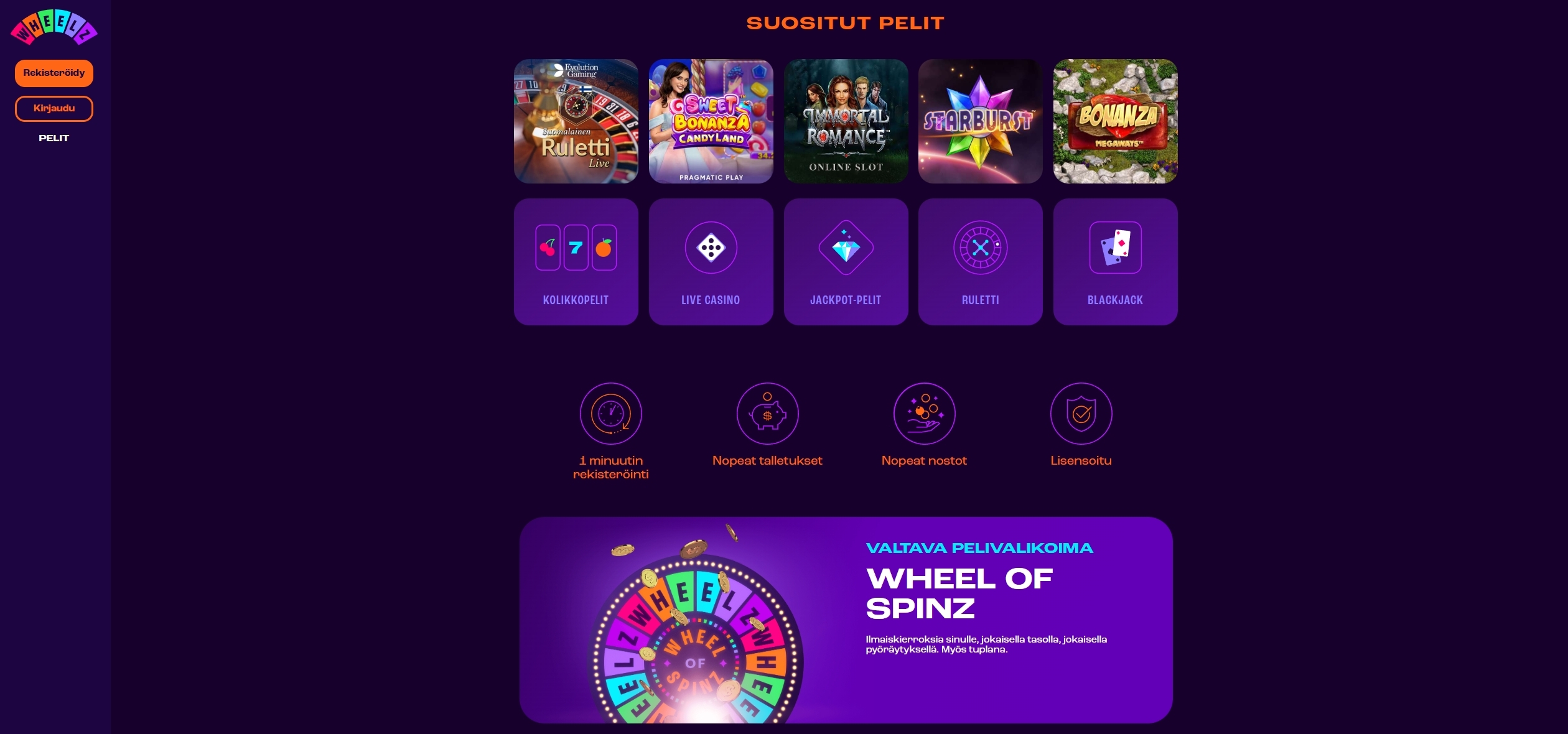Click the Wheel of Spinz banner heading

click(x=958, y=593)
